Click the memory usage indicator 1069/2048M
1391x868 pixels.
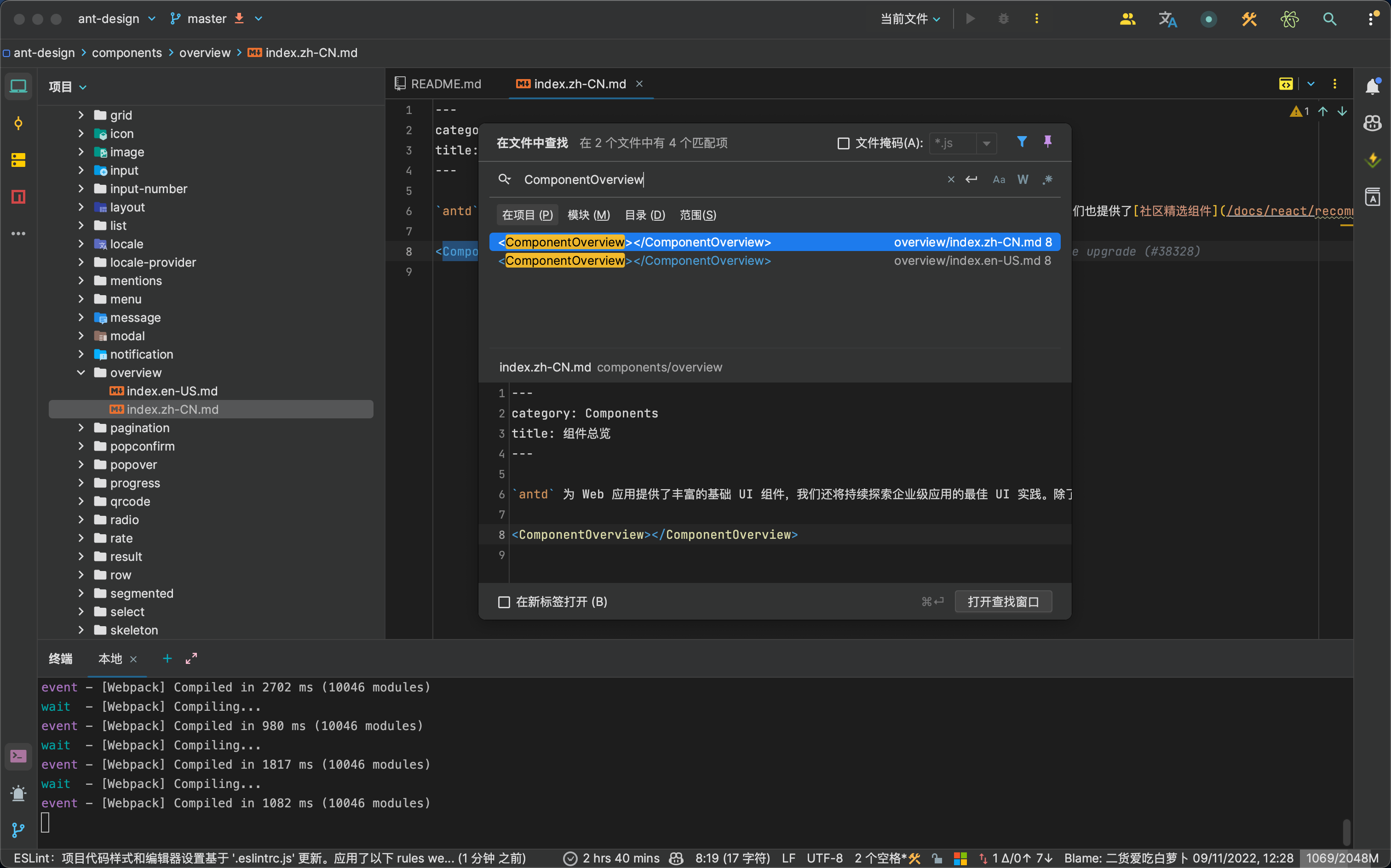1339,858
